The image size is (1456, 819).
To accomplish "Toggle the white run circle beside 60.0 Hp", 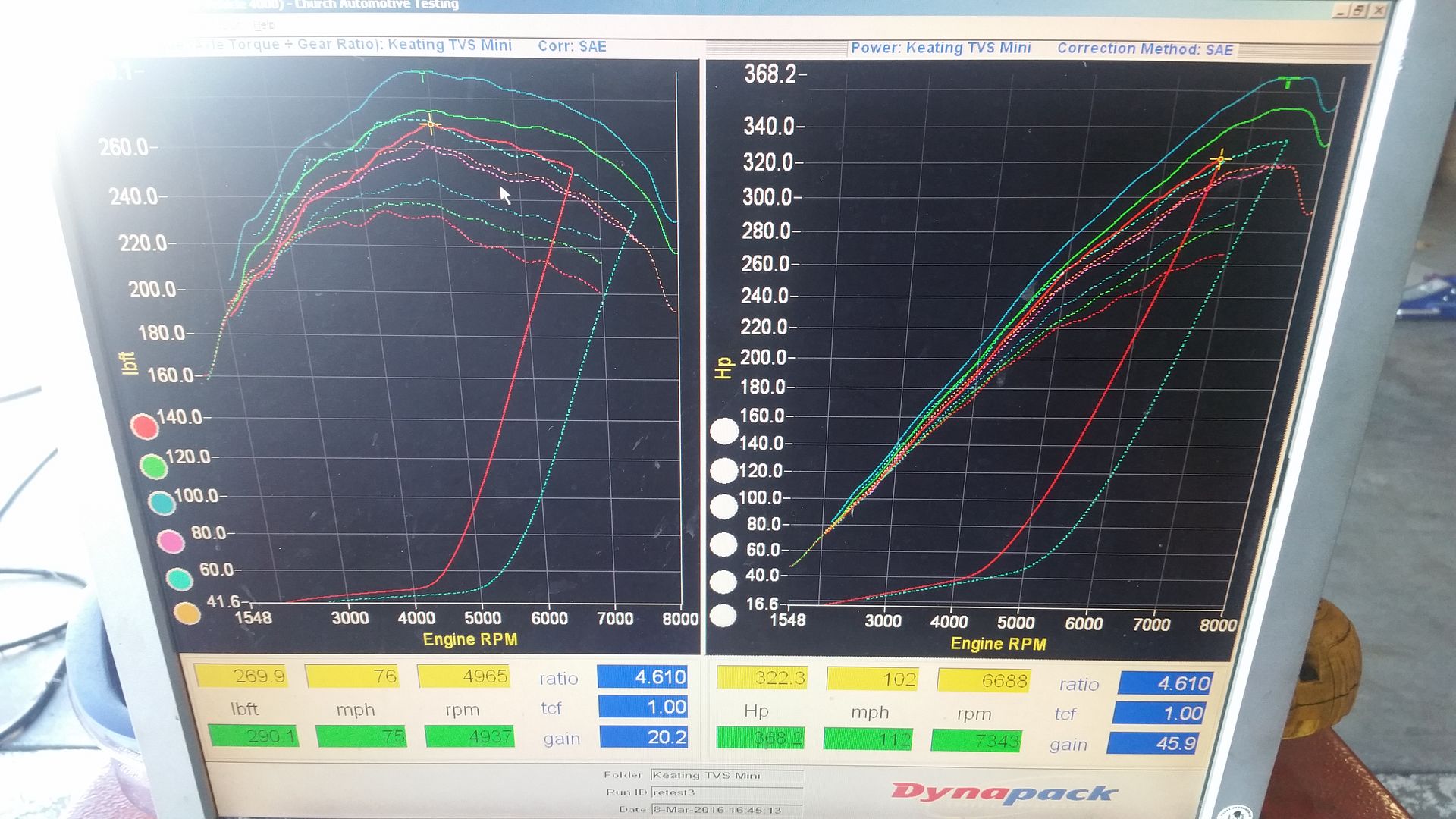I will pos(723,544).
